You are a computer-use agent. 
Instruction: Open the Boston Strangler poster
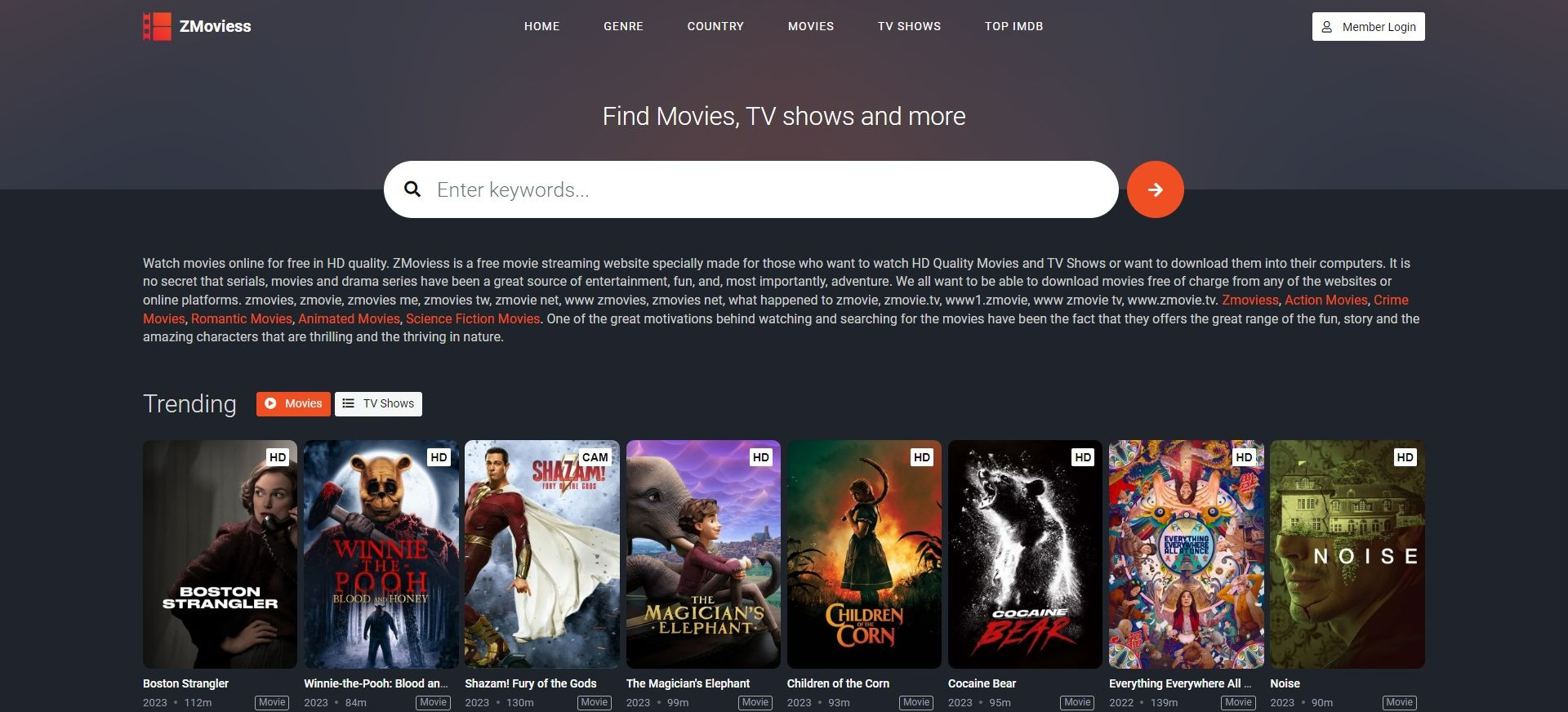pyautogui.click(x=220, y=554)
